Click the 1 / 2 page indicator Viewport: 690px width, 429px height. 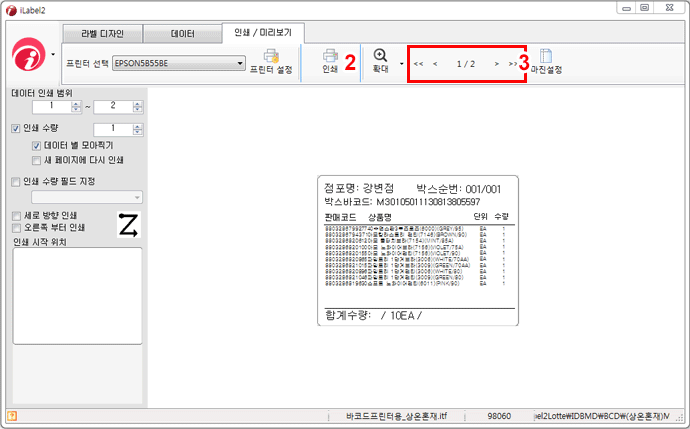466,64
